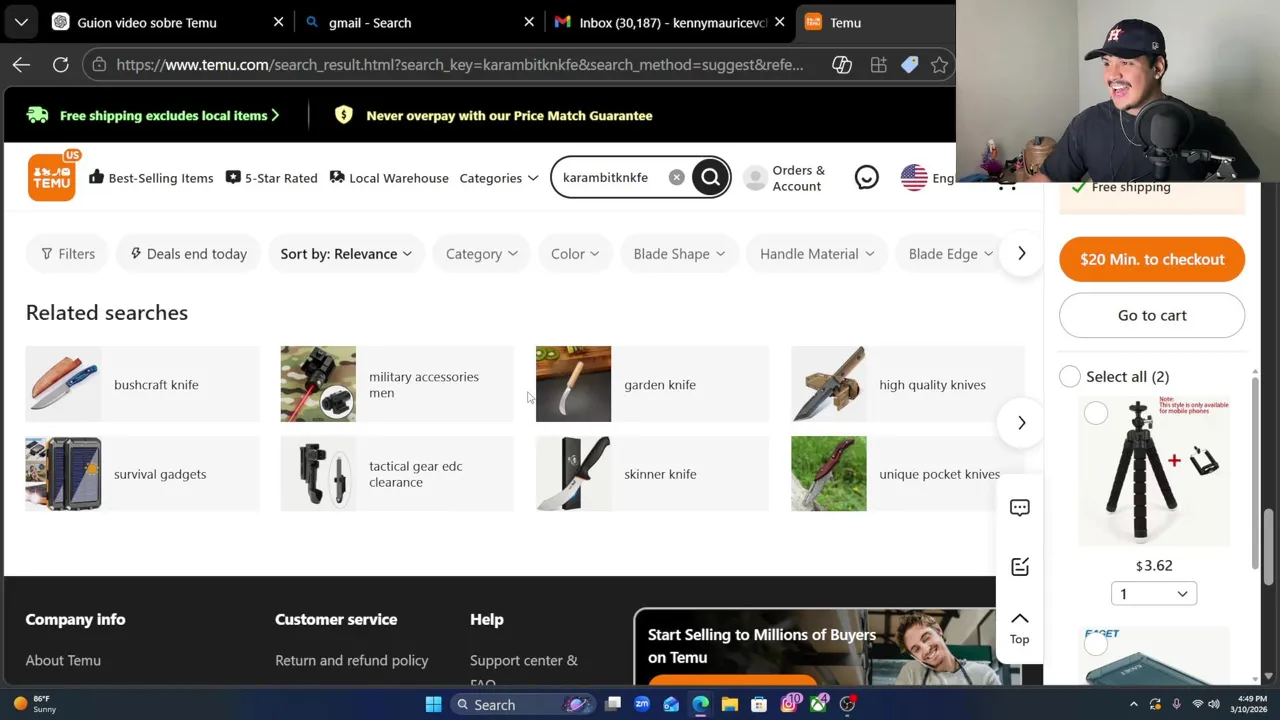Screen dimensions: 1280x720
Task: Change tripod quantity dropdown showing 1
Action: 1153,594
